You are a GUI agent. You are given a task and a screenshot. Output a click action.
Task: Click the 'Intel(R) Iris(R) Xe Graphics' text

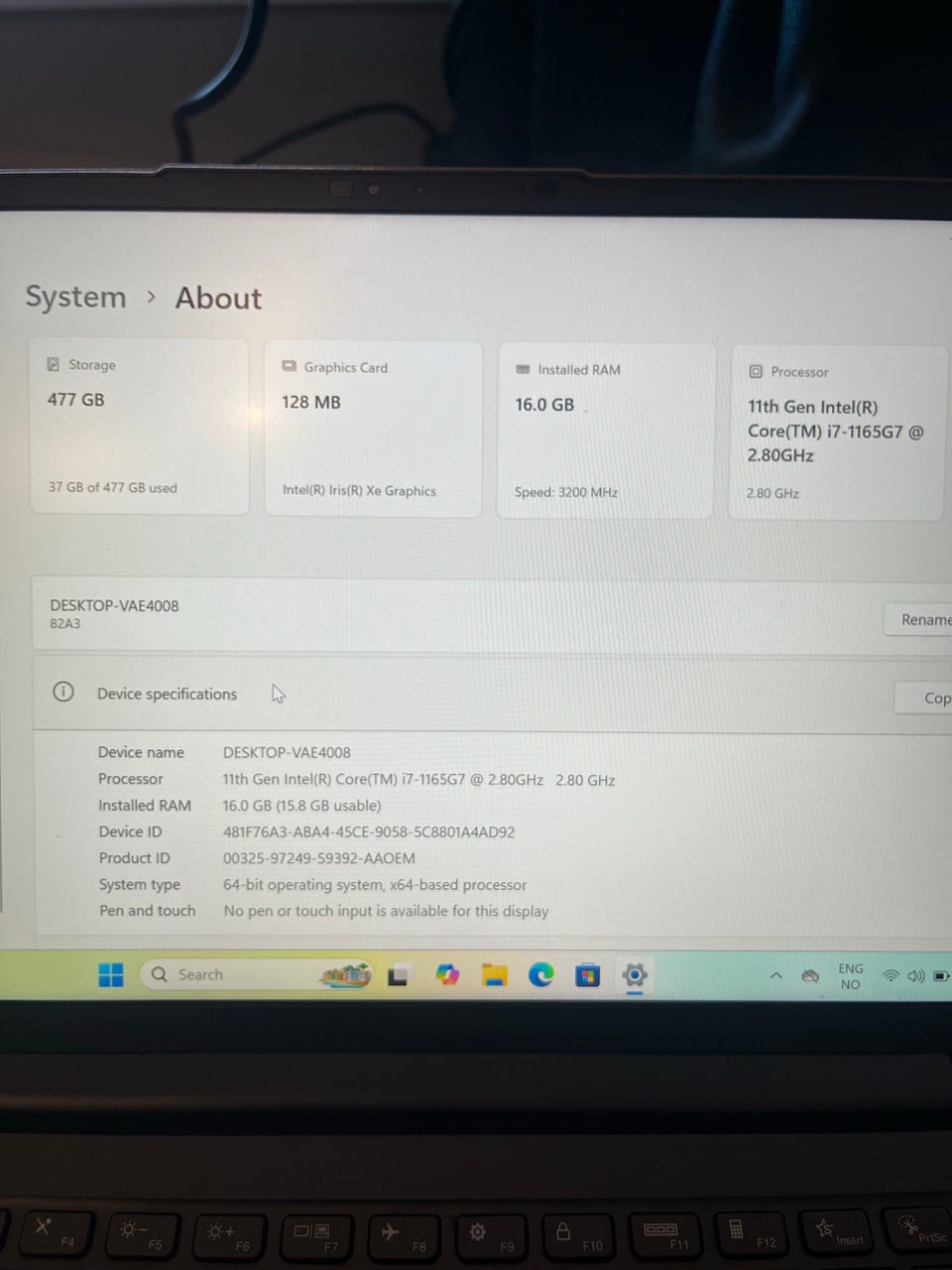(x=359, y=490)
